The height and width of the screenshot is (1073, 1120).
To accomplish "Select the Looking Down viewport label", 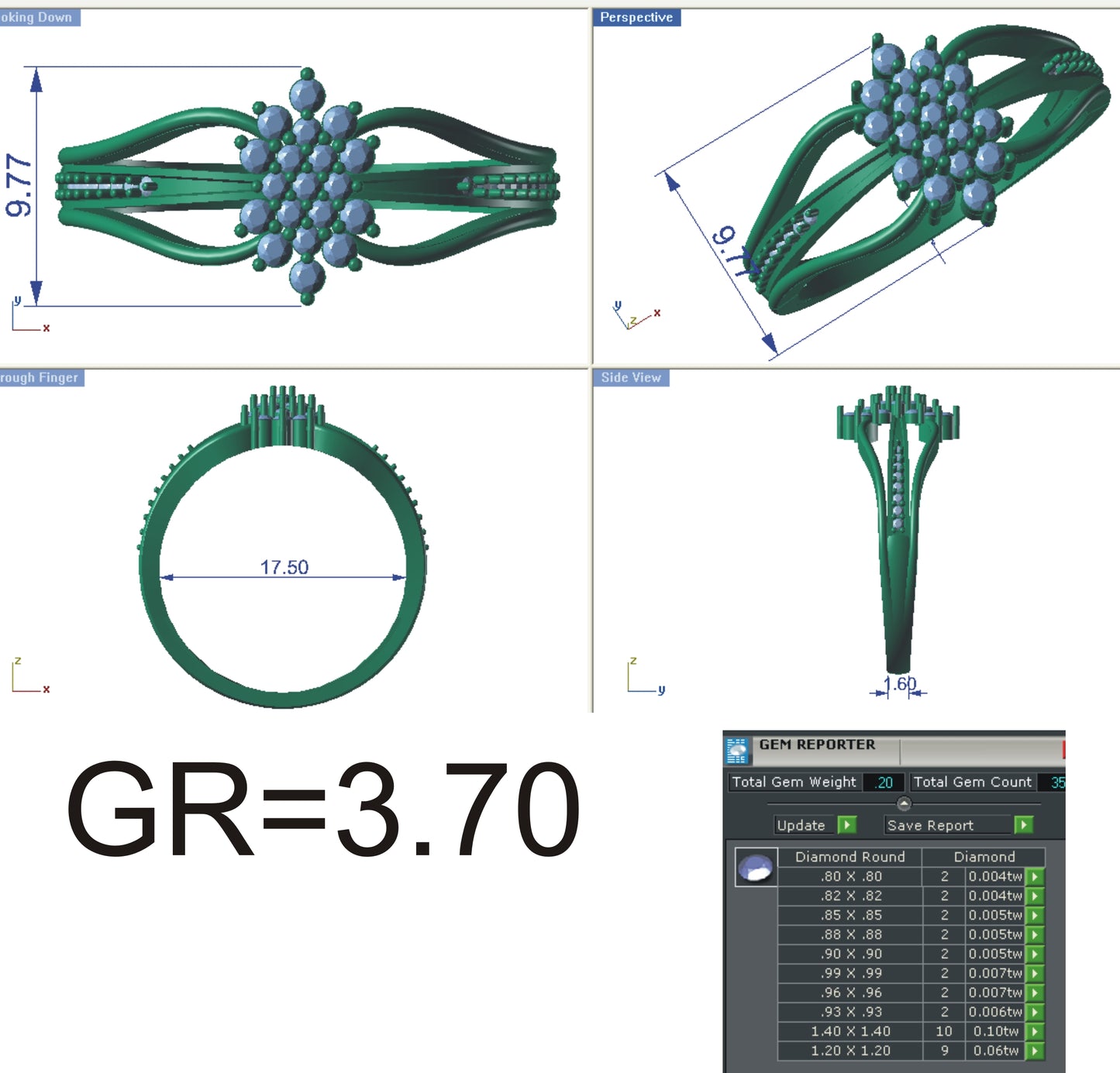I will (40, 17).
